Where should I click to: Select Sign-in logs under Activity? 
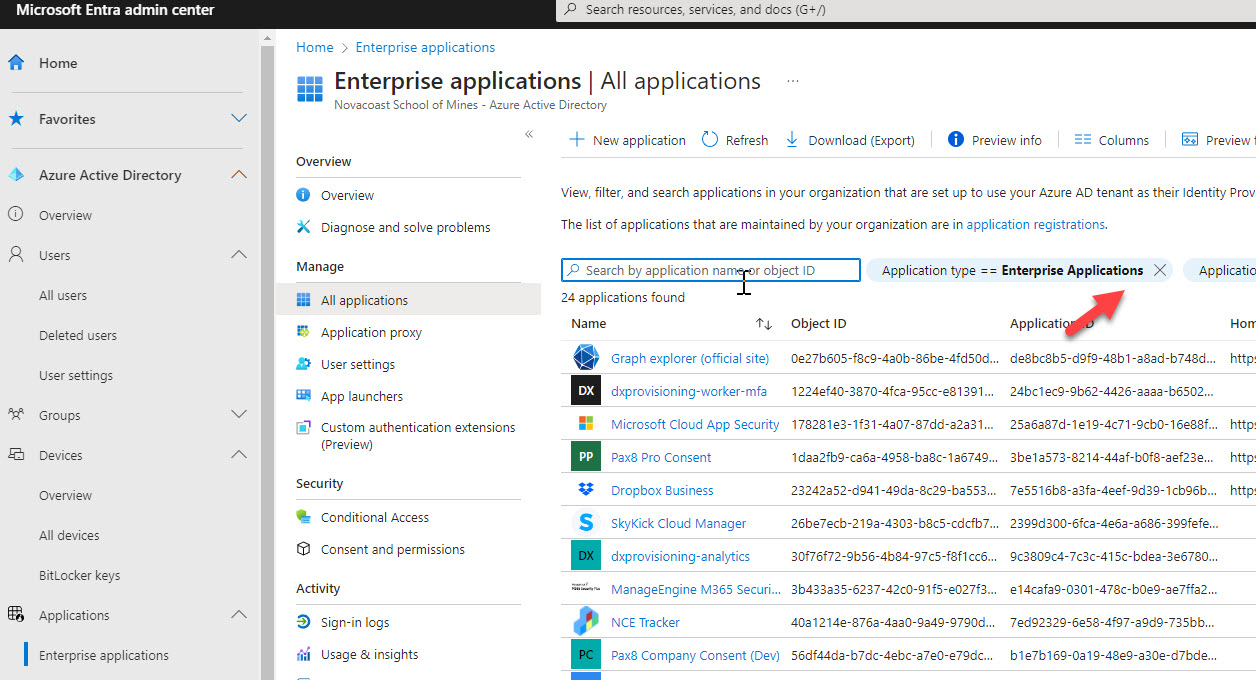[x=354, y=622]
